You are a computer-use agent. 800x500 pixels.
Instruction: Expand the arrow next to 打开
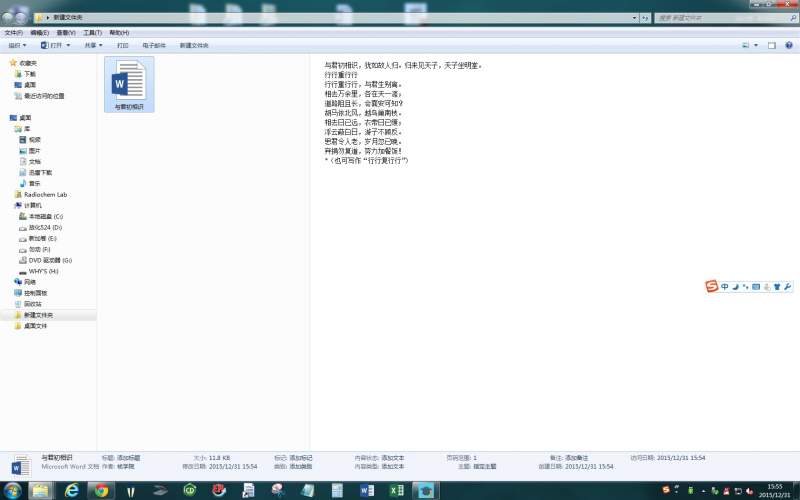tap(68, 45)
